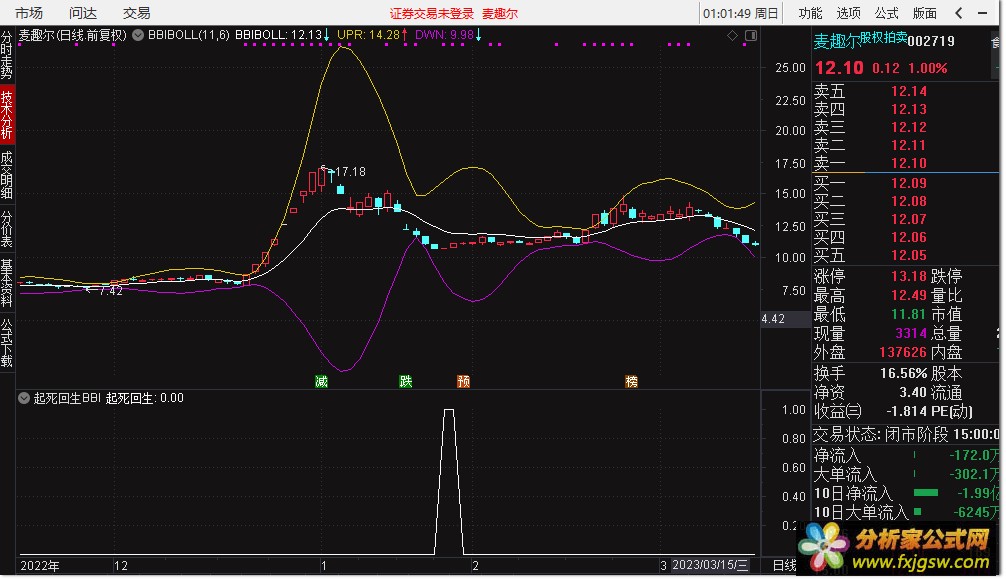Click 现量 value 3314
This screenshot has height=579, width=1006.
911,333
